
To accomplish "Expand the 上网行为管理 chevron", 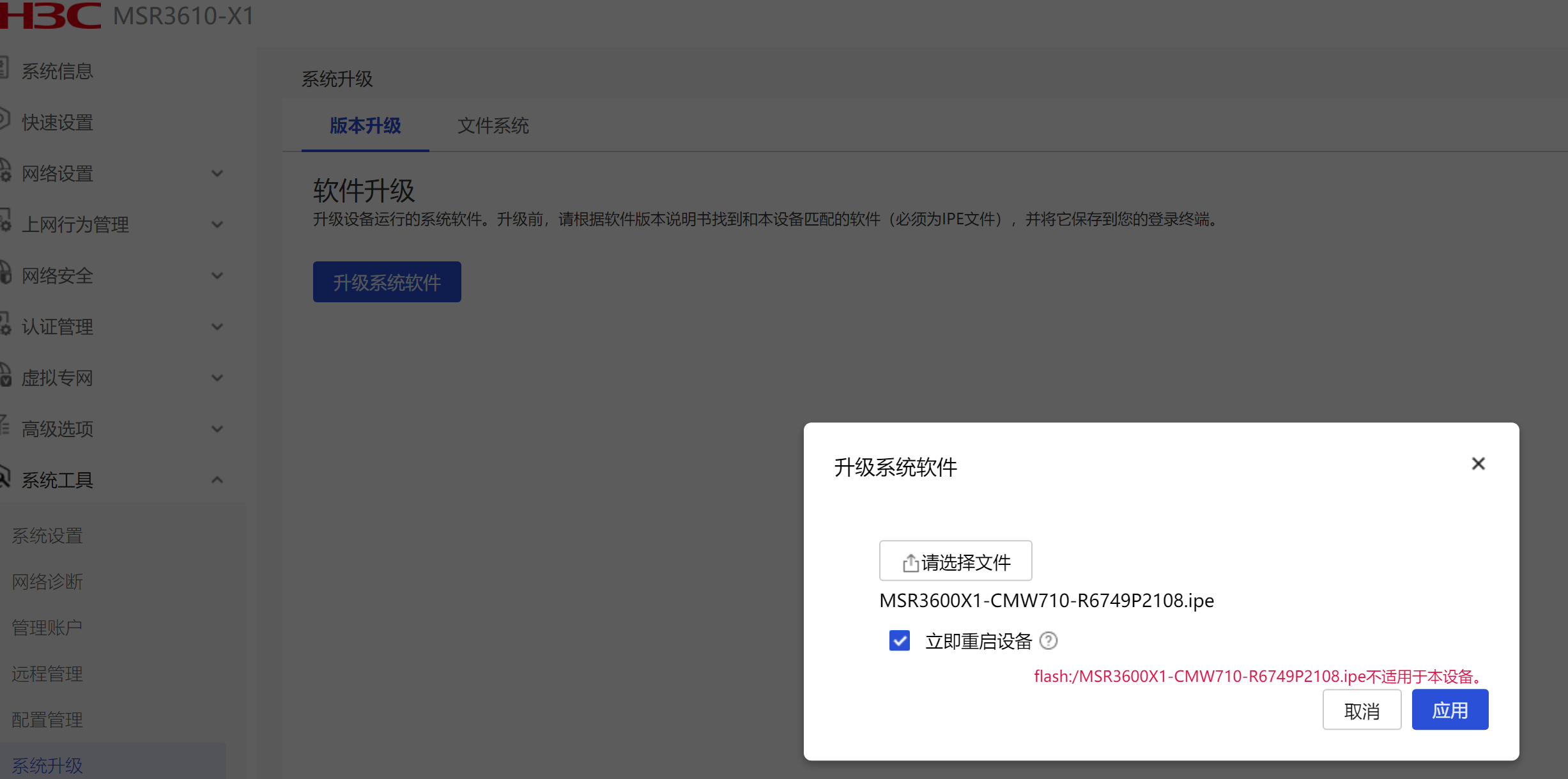I will 217,224.
